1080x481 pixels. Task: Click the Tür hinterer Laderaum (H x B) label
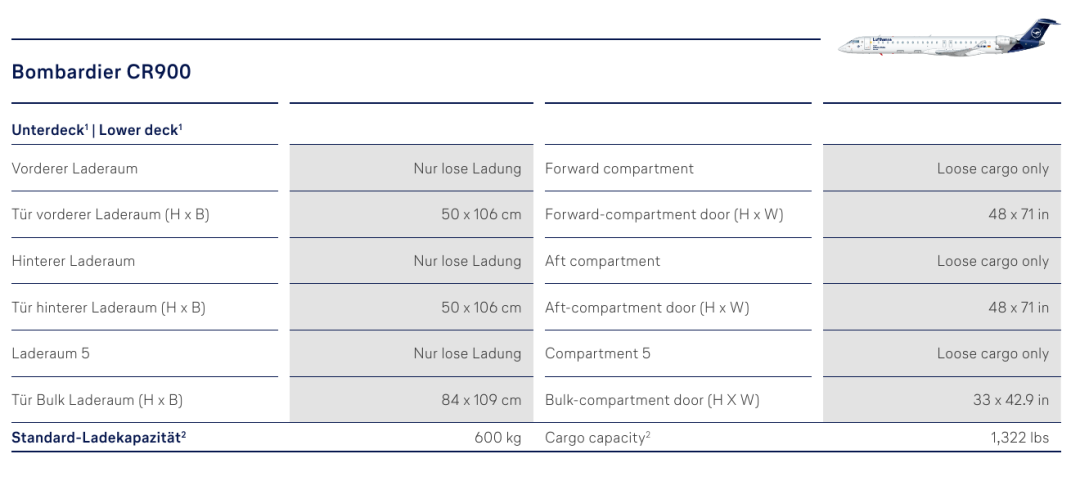coord(108,307)
